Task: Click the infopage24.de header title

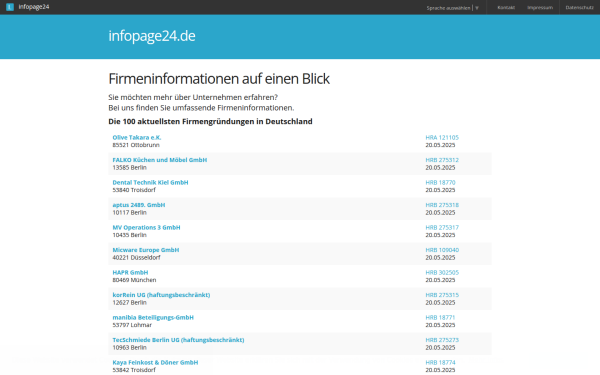Action: [x=152, y=36]
